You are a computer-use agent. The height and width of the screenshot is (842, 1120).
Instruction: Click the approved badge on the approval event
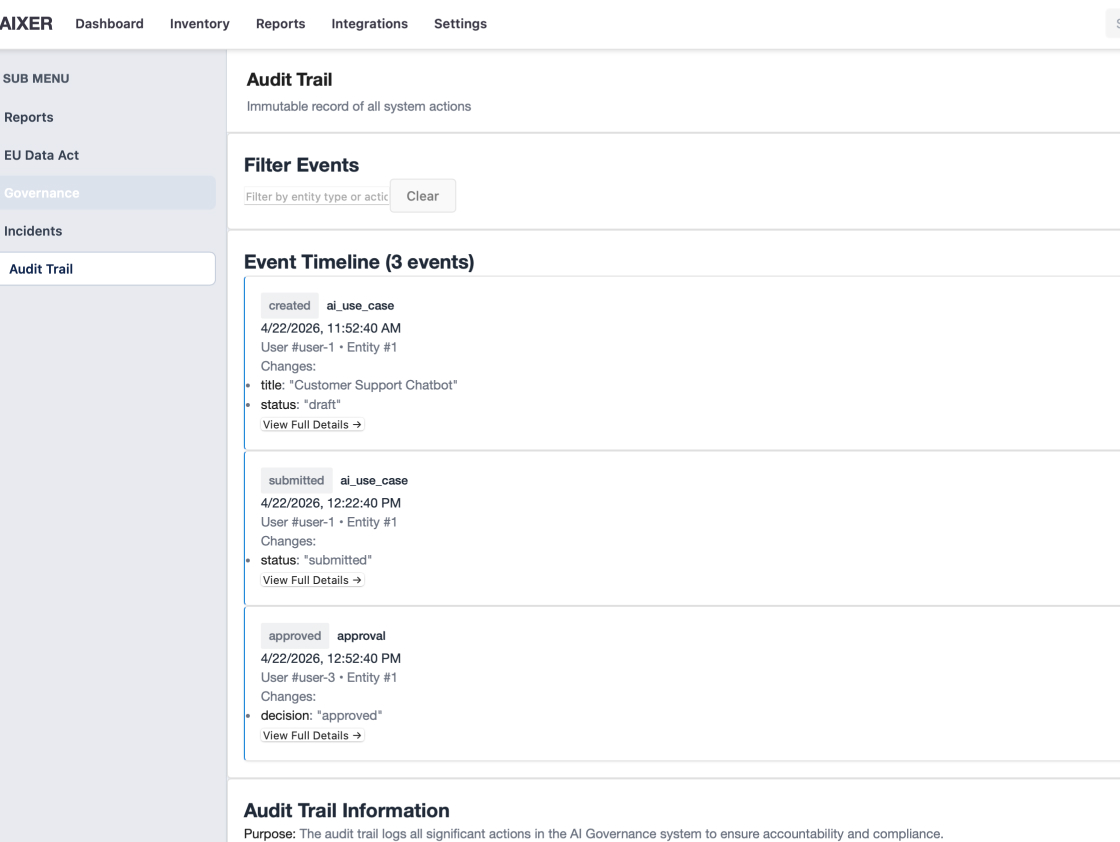tap(294, 635)
